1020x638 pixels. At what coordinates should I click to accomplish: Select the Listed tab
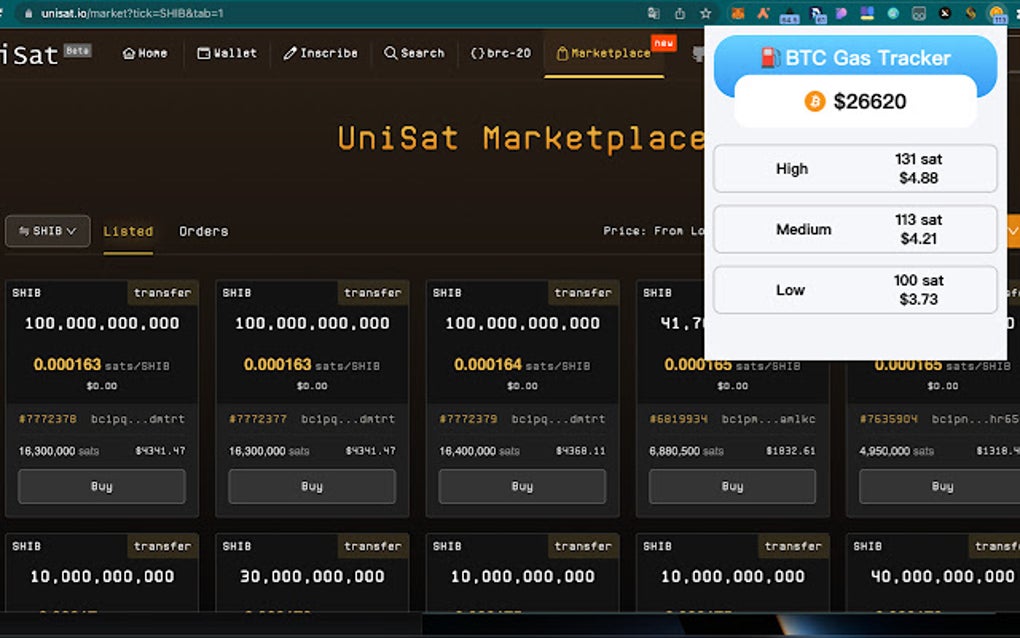pyautogui.click(x=128, y=231)
